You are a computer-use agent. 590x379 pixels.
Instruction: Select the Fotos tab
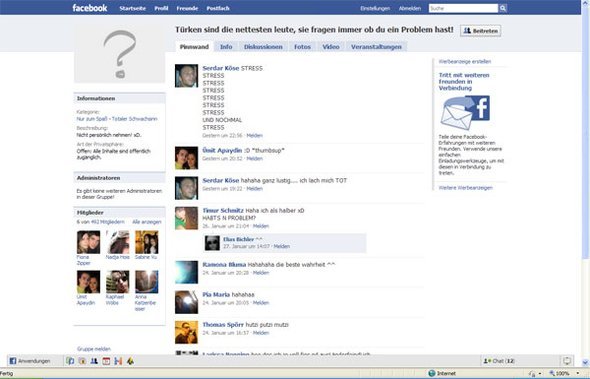302,47
